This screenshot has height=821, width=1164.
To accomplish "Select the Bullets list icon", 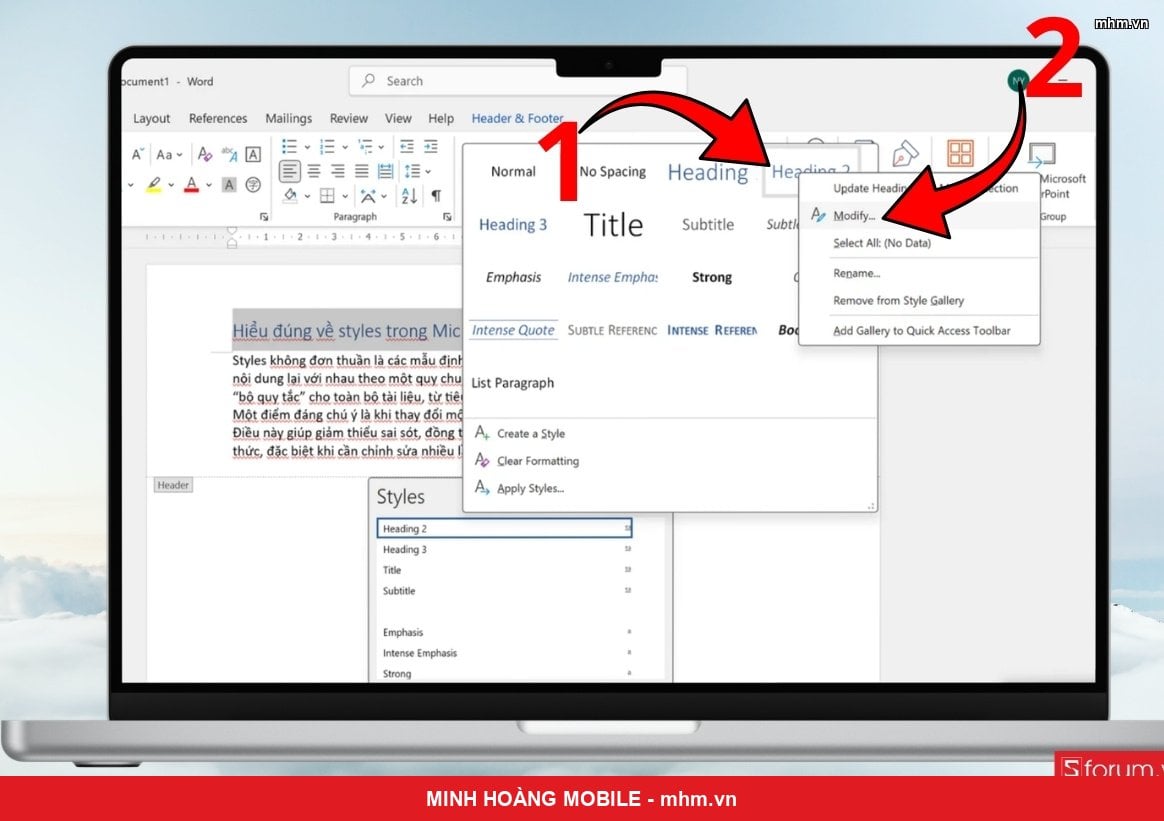I will 290,146.
